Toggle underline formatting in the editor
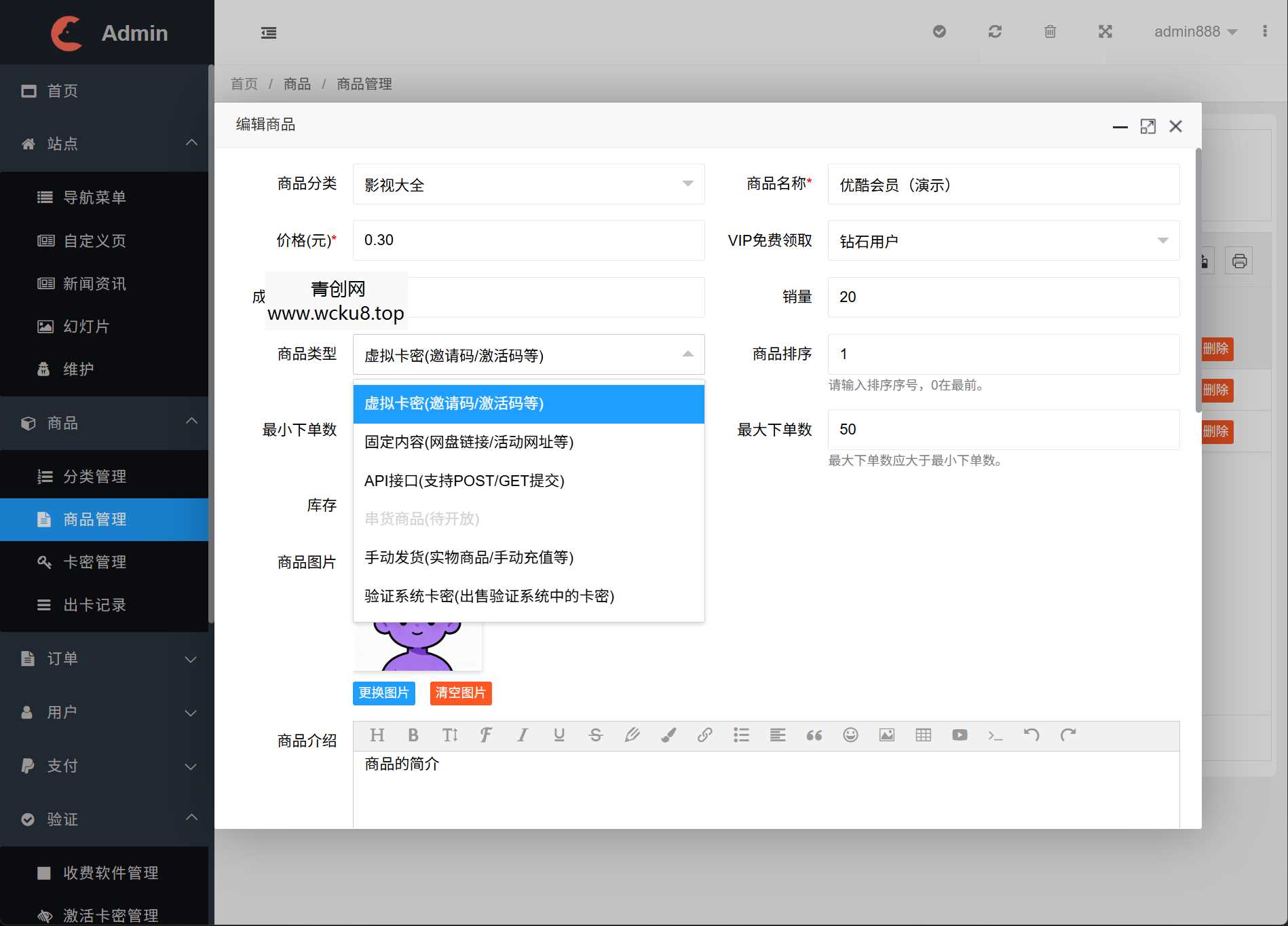The image size is (1288, 926). 558,735
